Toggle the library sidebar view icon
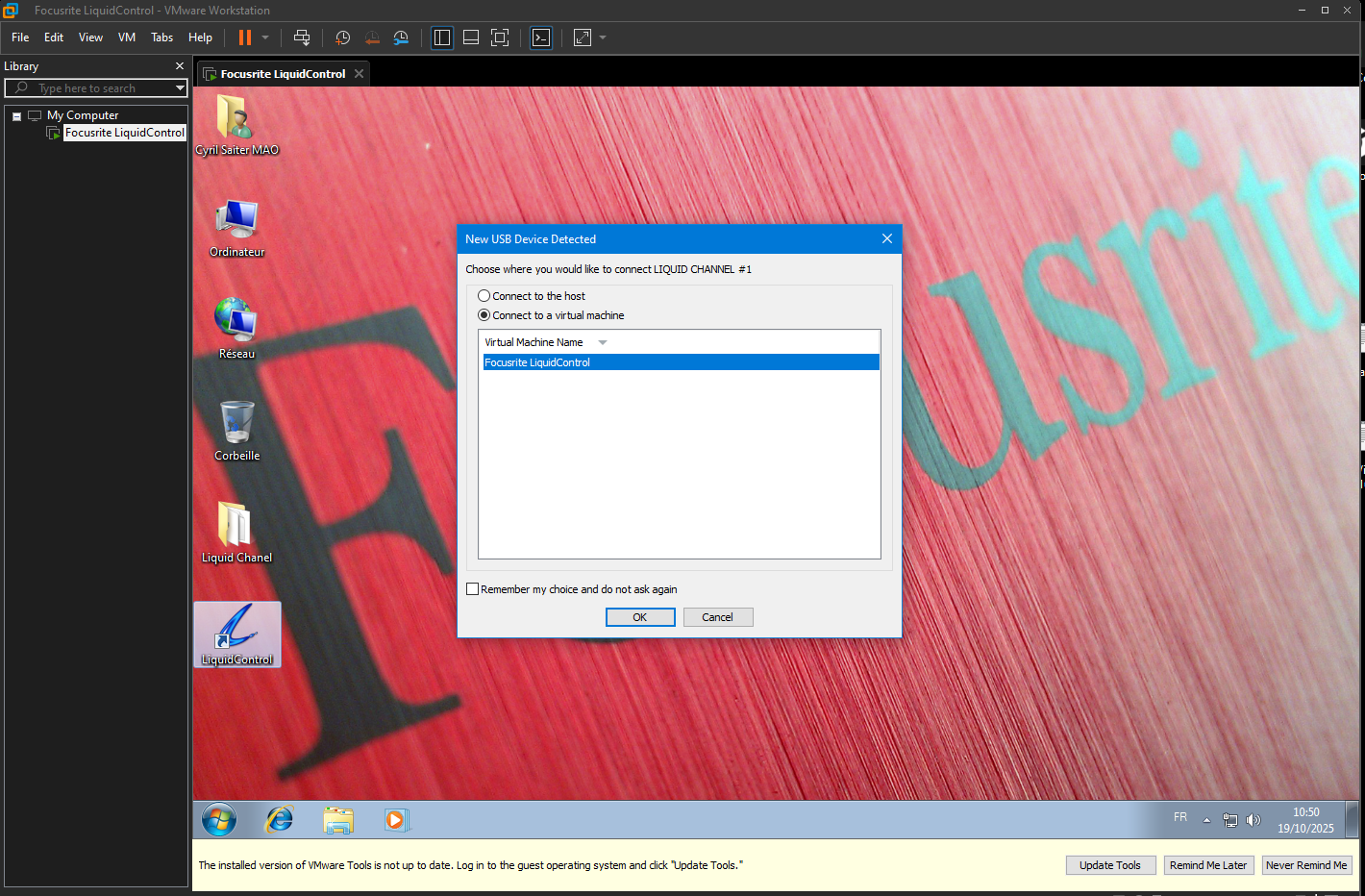The image size is (1365, 896). click(442, 37)
